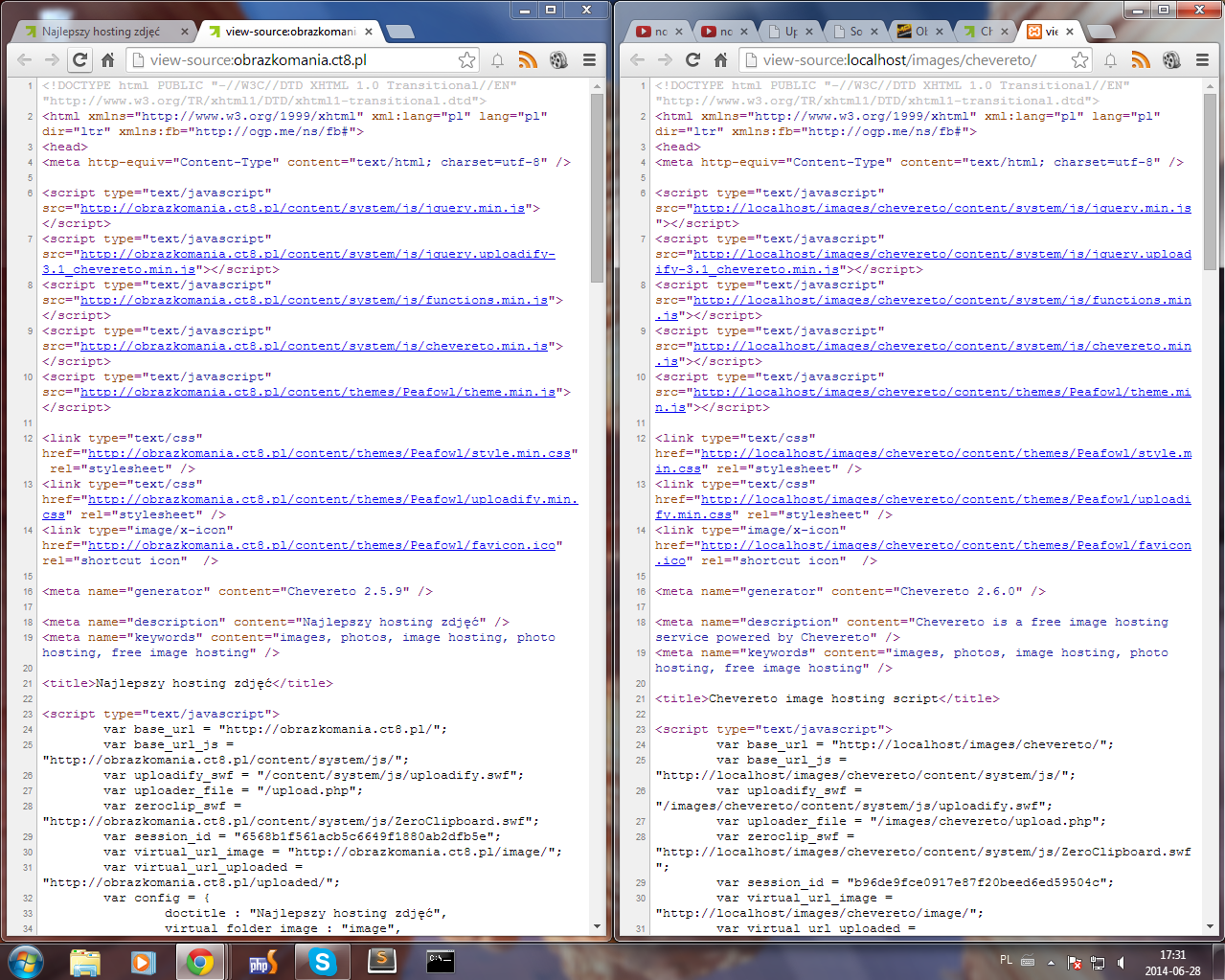Viewport: 1225px width, 980px height.
Task: Select the view-source:obrazkomani tab
Action: point(289,32)
